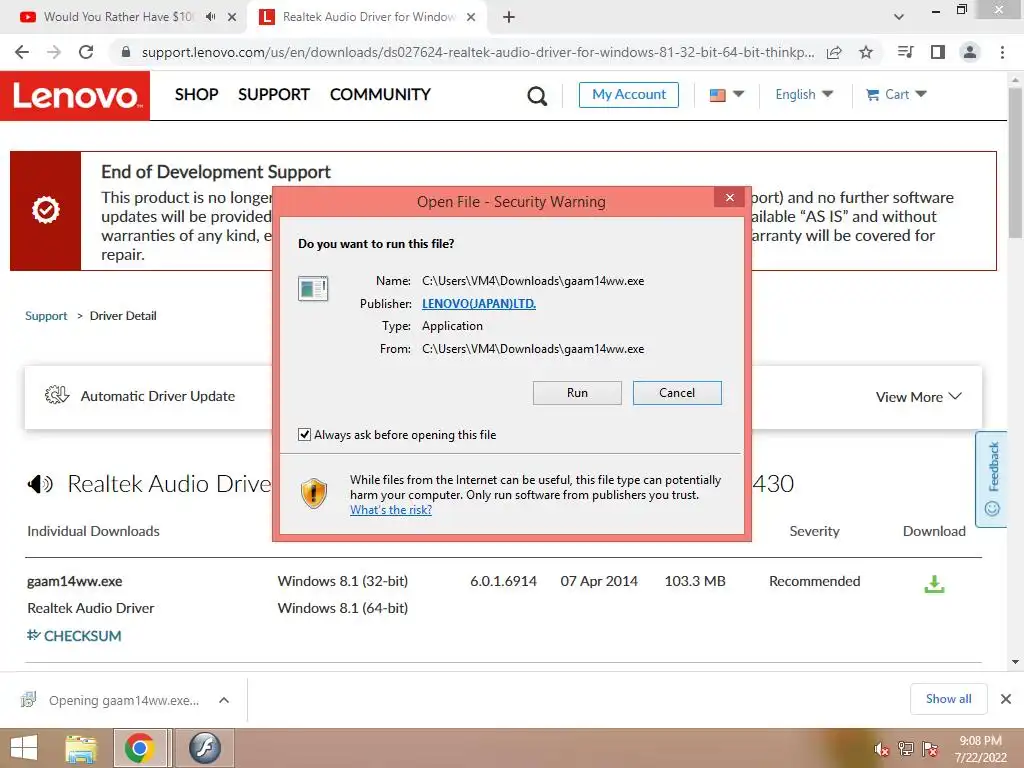Click the Run button
This screenshot has height=768, width=1024.
pyautogui.click(x=577, y=393)
